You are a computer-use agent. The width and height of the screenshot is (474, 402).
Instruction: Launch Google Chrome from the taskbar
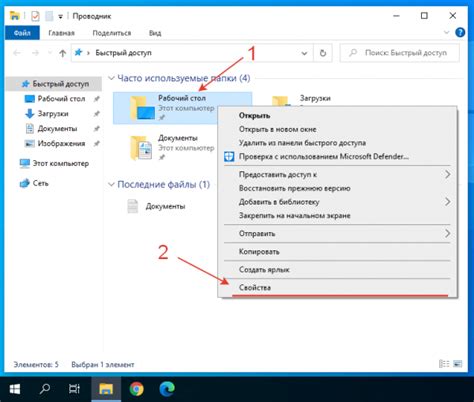136,389
